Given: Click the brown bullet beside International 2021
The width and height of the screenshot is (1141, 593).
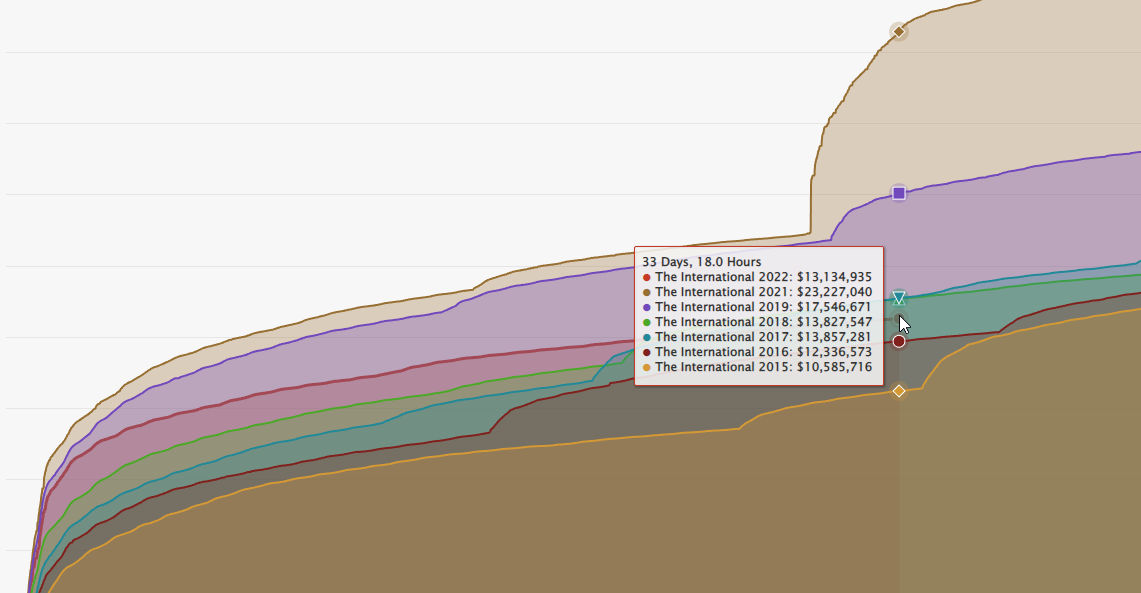Looking at the screenshot, I should tap(647, 292).
